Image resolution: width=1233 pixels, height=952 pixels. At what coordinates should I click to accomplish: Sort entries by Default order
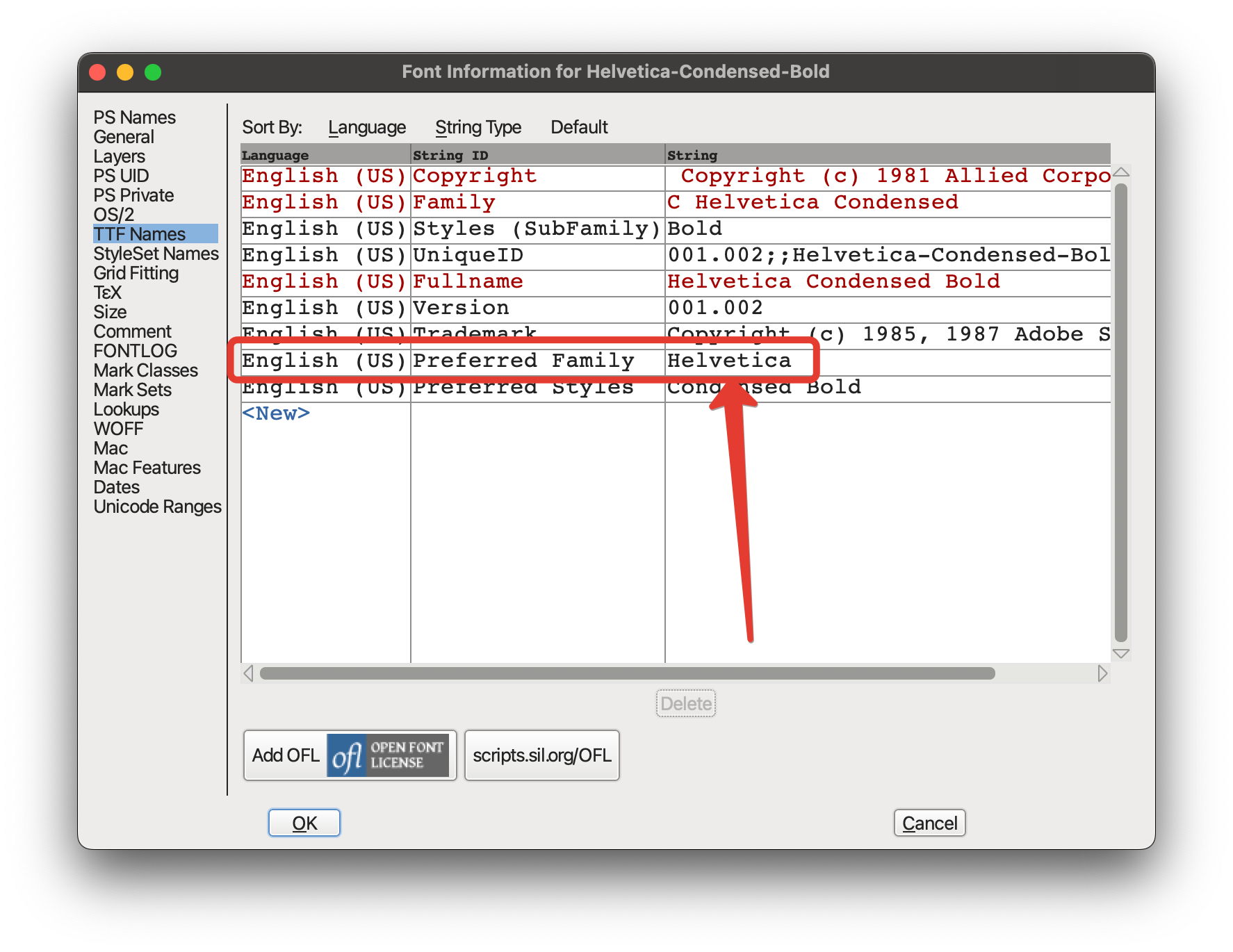click(579, 126)
